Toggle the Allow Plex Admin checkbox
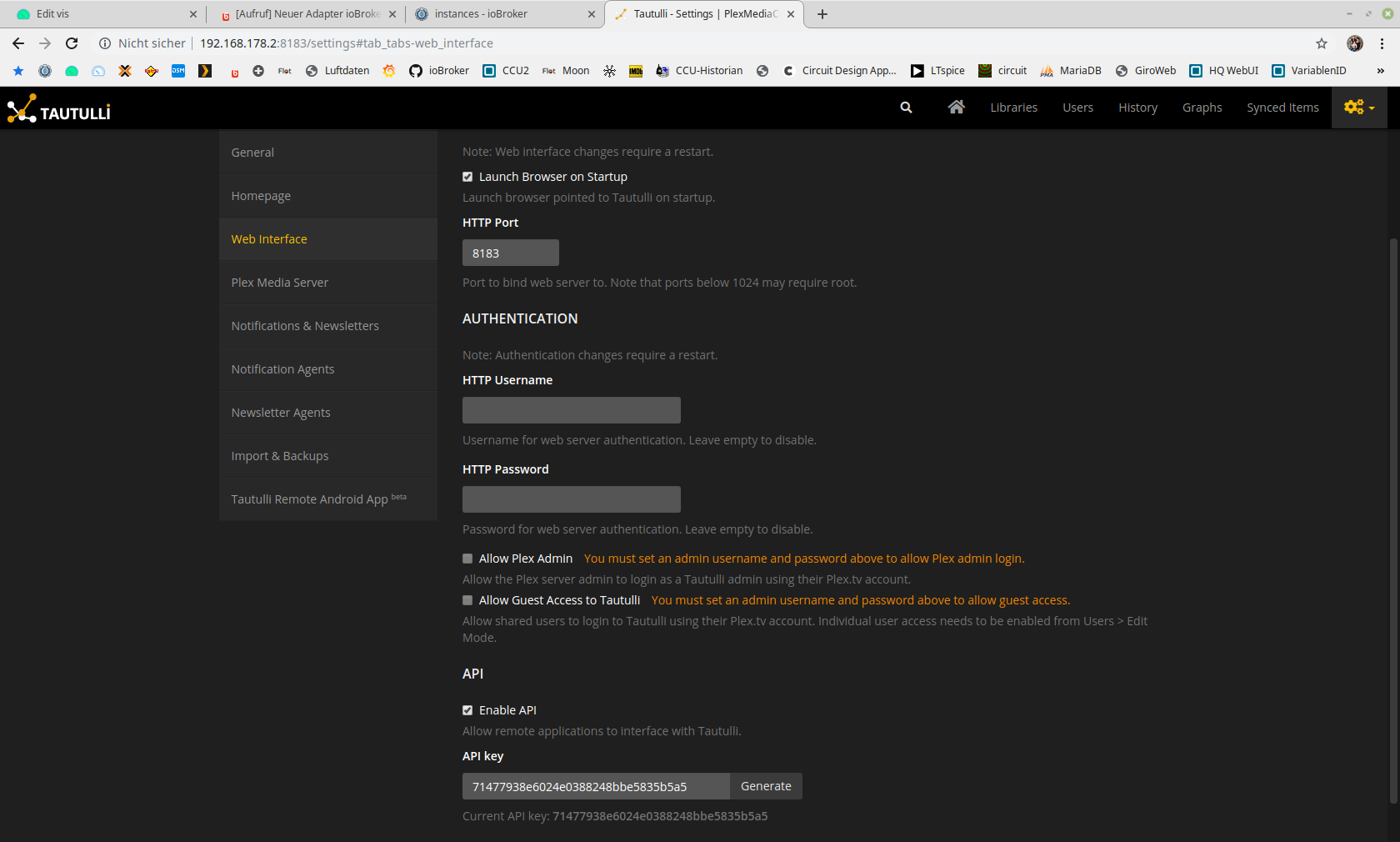Image resolution: width=1400 pixels, height=842 pixels. click(467, 559)
